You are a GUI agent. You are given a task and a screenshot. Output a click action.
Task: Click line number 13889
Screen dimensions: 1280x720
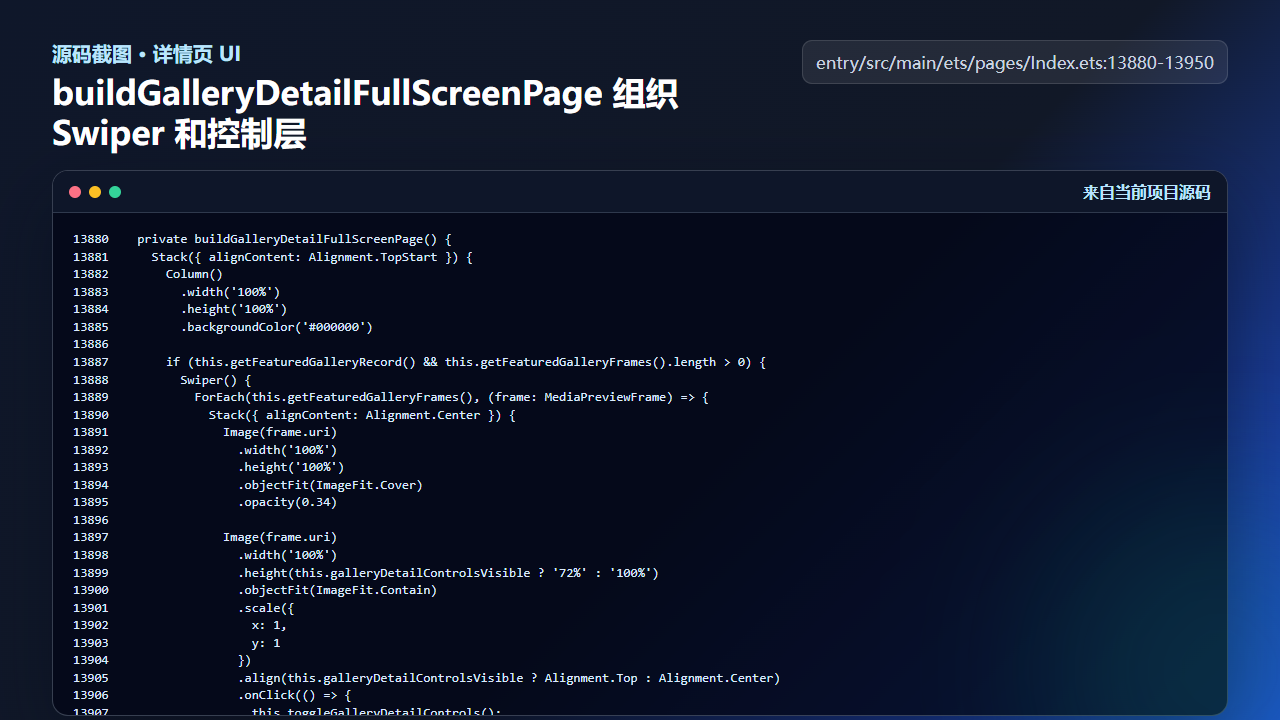tap(91, 397)
